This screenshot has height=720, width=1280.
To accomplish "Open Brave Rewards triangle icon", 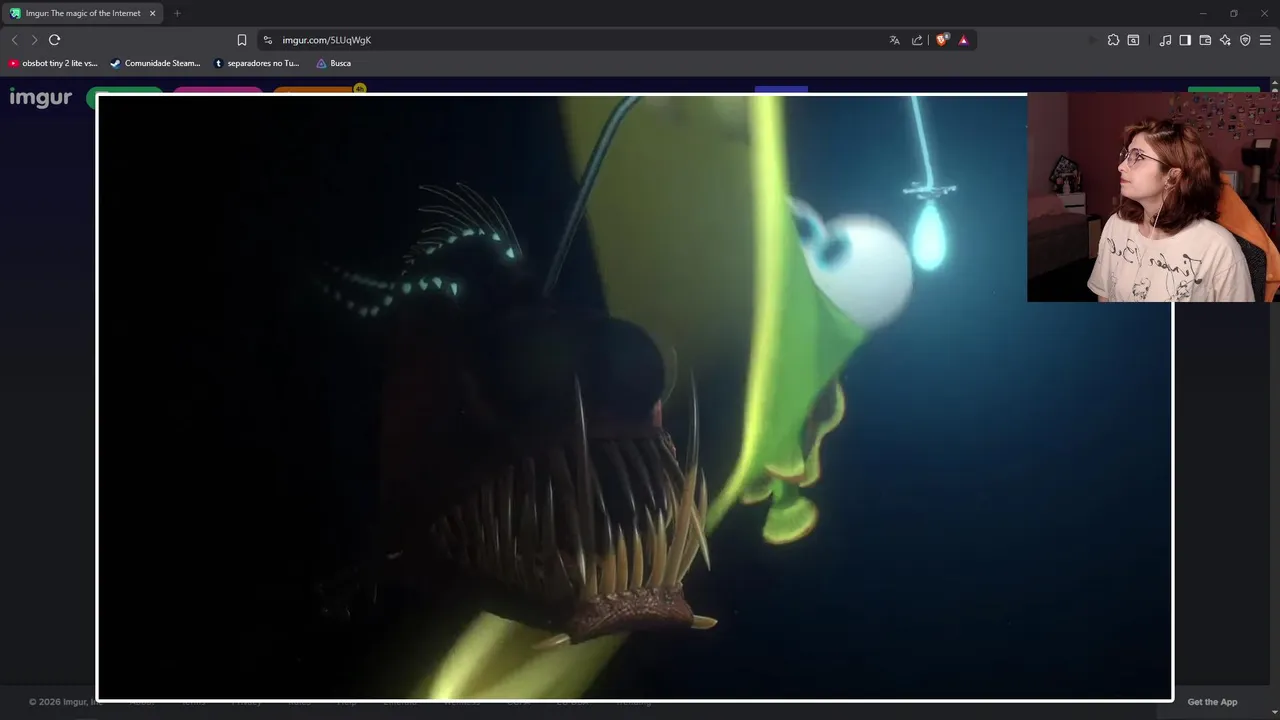I will click(963, 40).
